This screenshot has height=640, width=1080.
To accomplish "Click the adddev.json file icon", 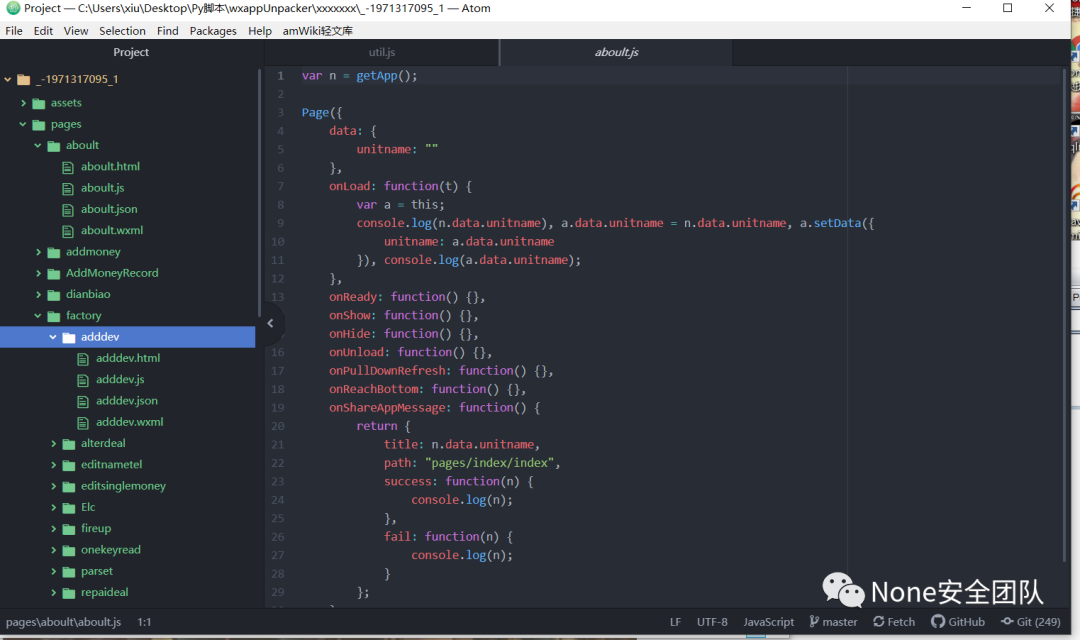I will [x=83, y=402].
